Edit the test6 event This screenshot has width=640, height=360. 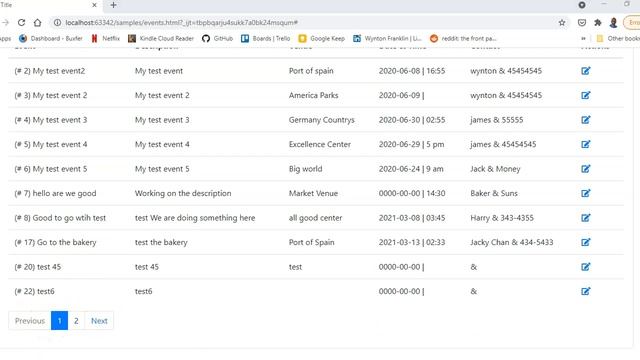(586, 291)
